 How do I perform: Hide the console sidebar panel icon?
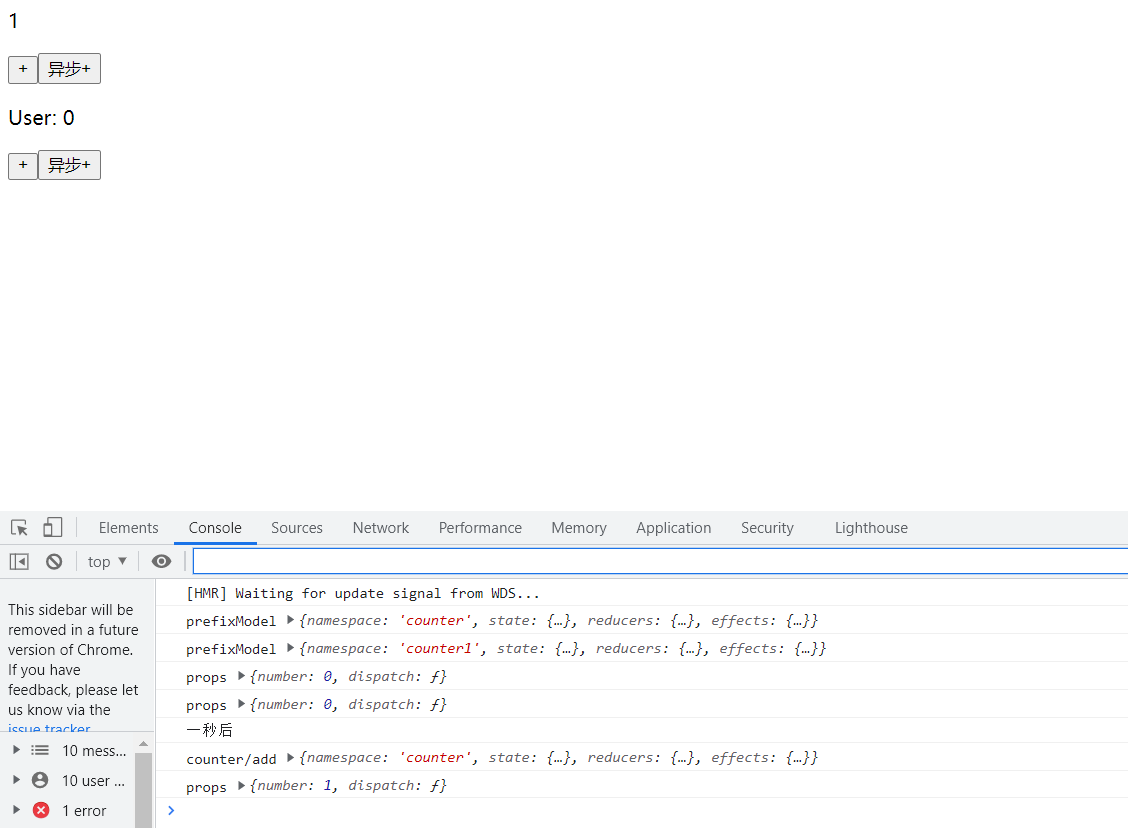[x=19, y=562]
